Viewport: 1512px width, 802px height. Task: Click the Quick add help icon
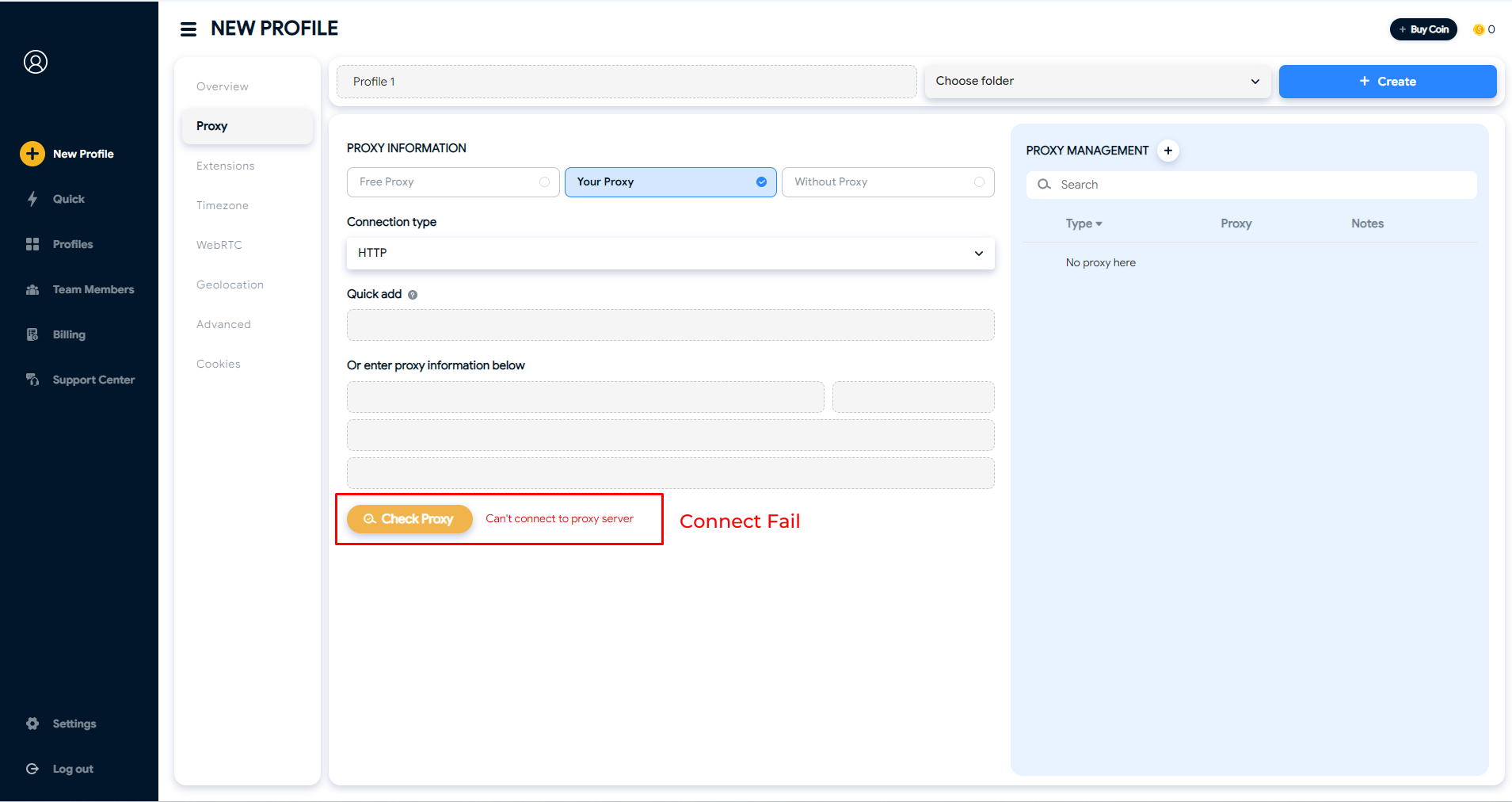point(413,295)
